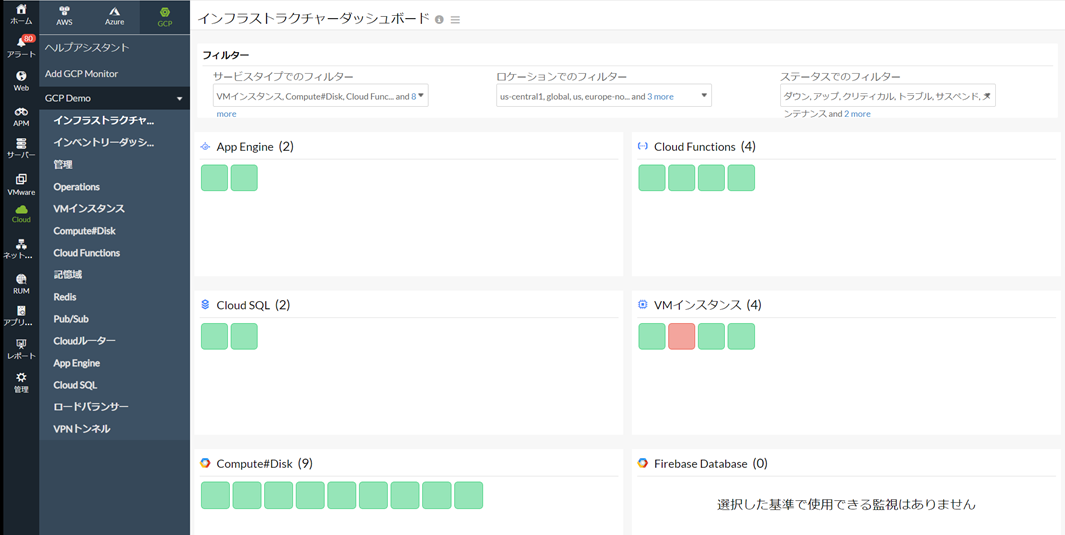Switch to the Azure tab
The image size is (1065, 535).
tap(114, 16)
